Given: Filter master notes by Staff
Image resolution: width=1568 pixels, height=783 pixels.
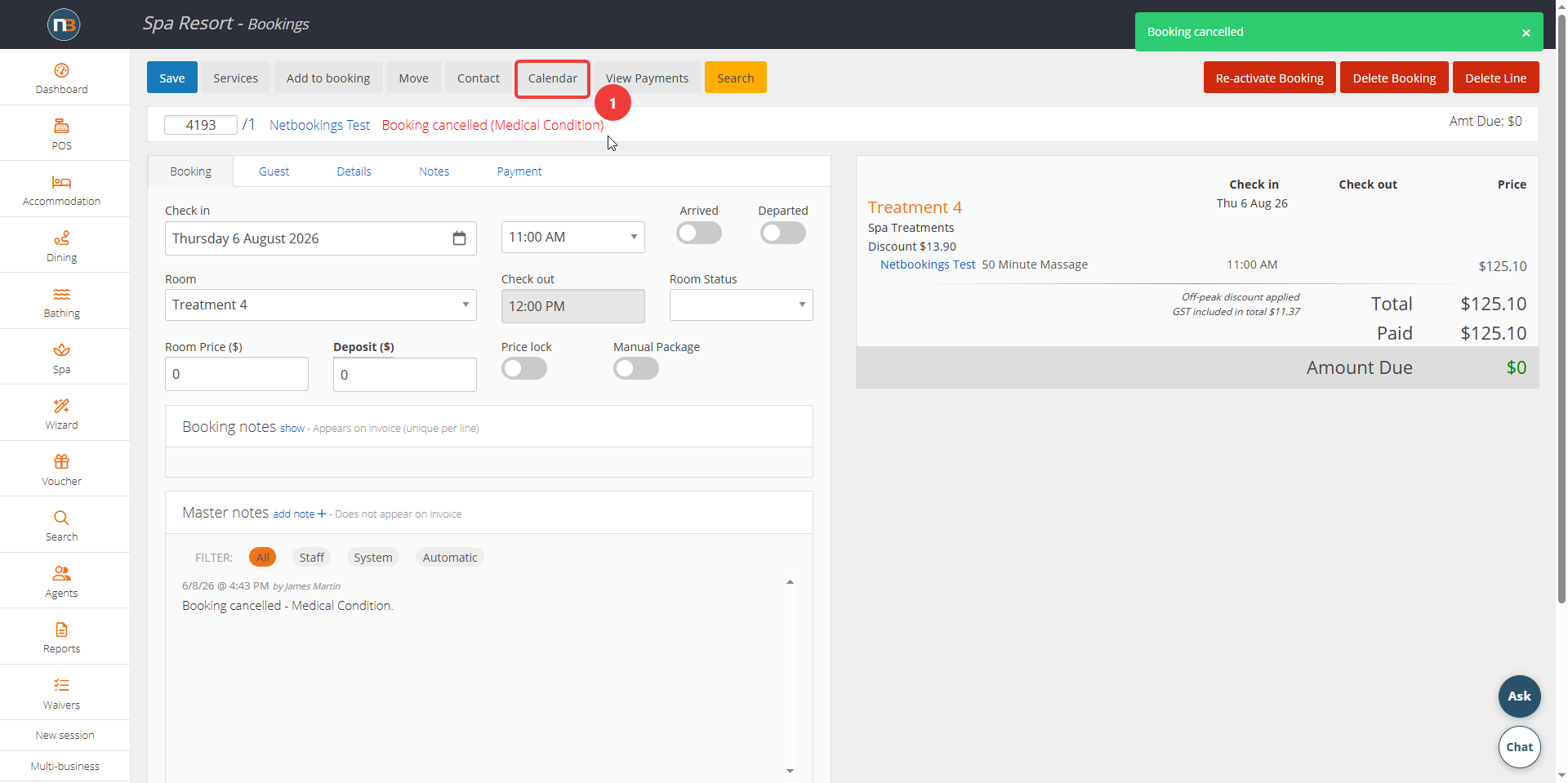Looking at the screenshot, I should [311, 557].
